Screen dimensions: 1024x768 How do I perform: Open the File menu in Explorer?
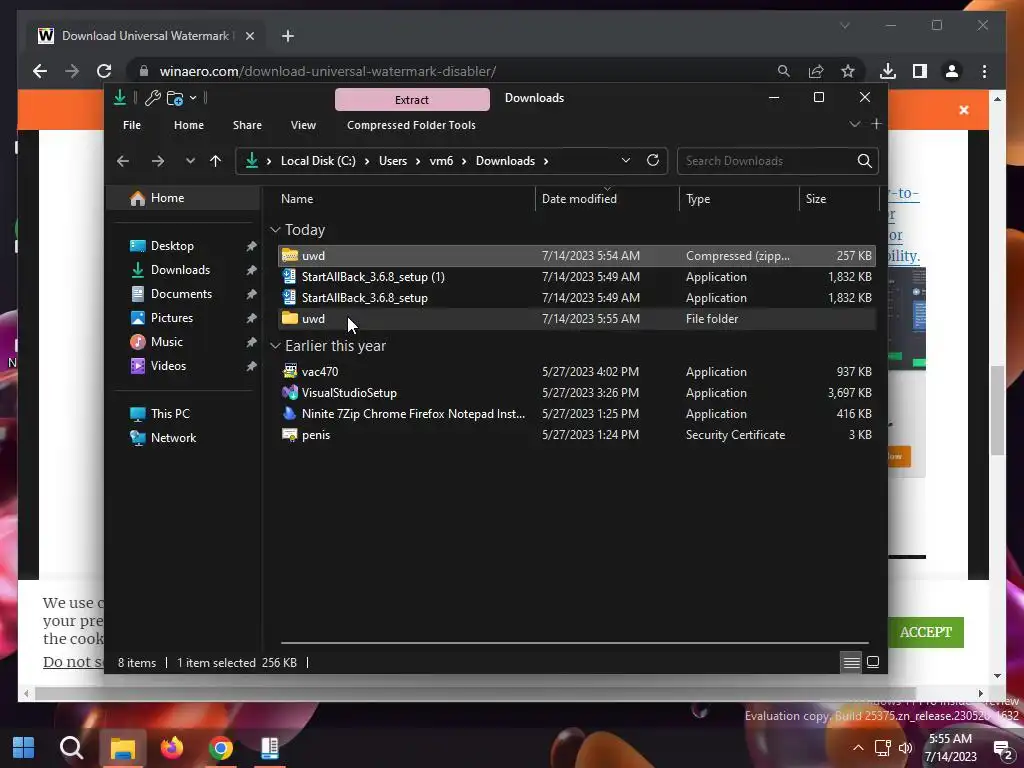(x=132, y=125)
